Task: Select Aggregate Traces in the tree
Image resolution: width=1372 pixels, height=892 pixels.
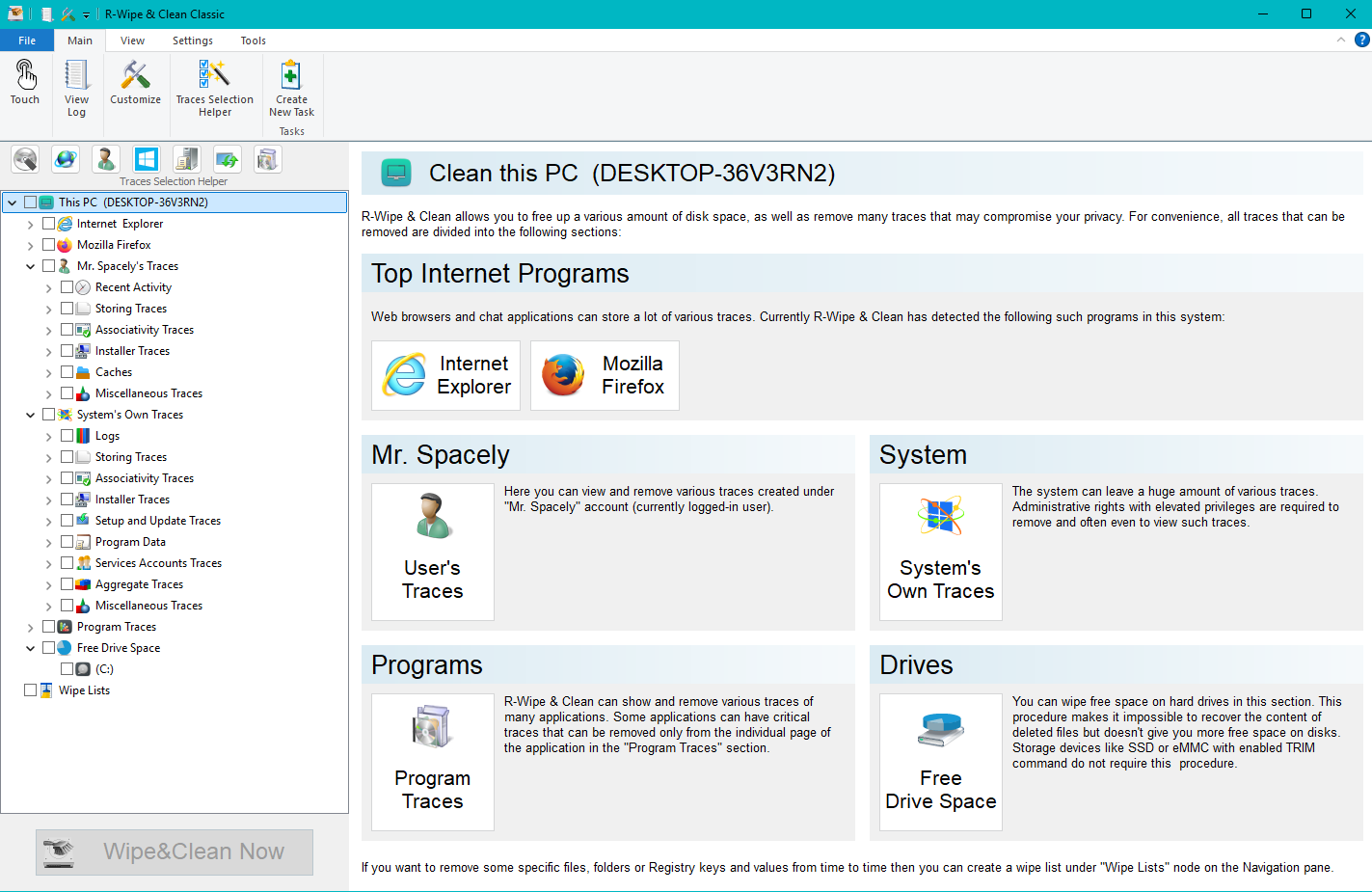Action: [x=139, y=584]
